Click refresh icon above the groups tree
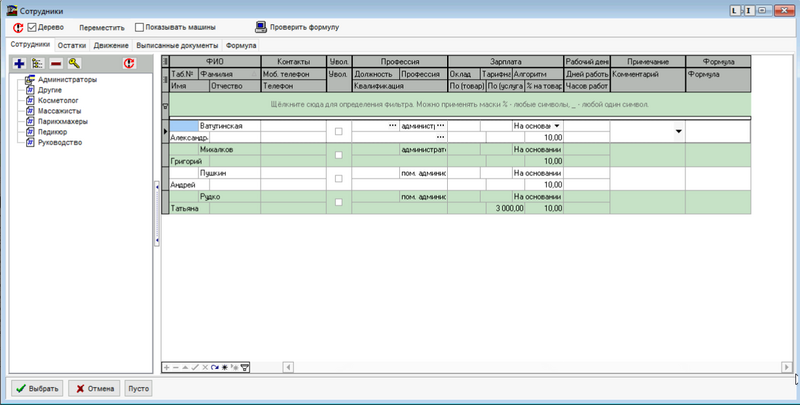This screenshot has width=800, height=405. click(x=128, y=63)
